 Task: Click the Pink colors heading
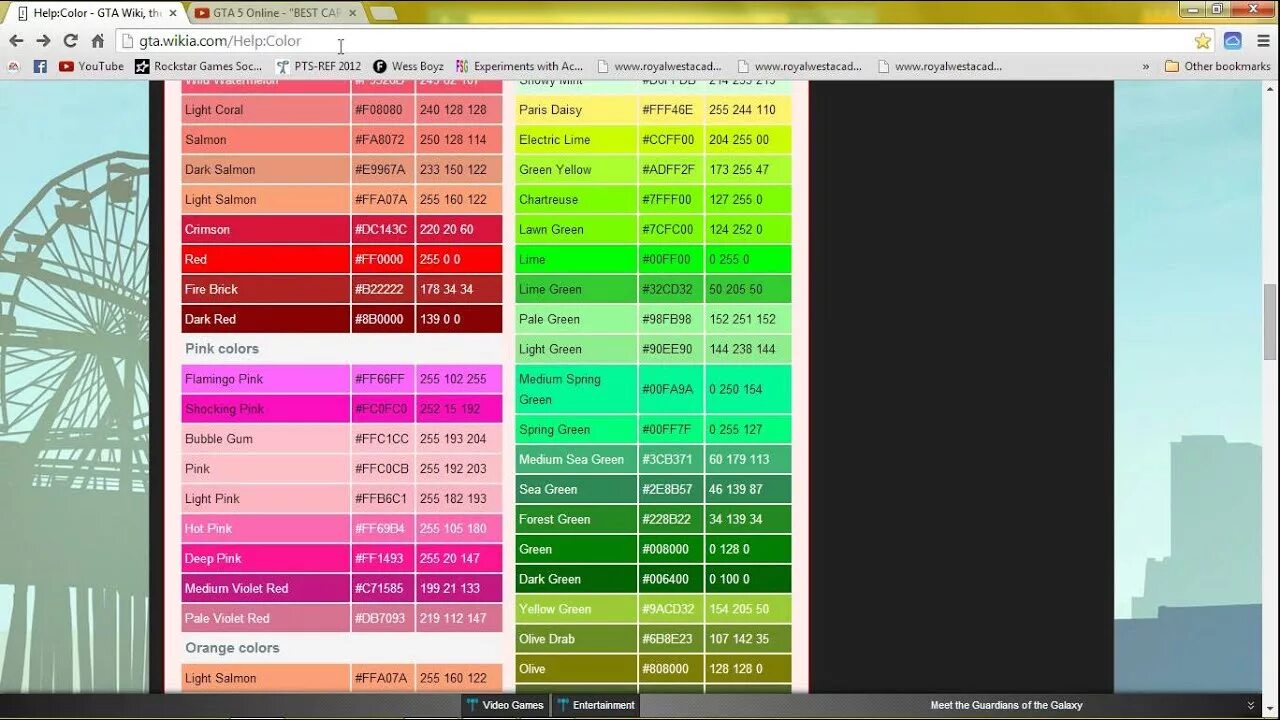click(x=222, y=348)
